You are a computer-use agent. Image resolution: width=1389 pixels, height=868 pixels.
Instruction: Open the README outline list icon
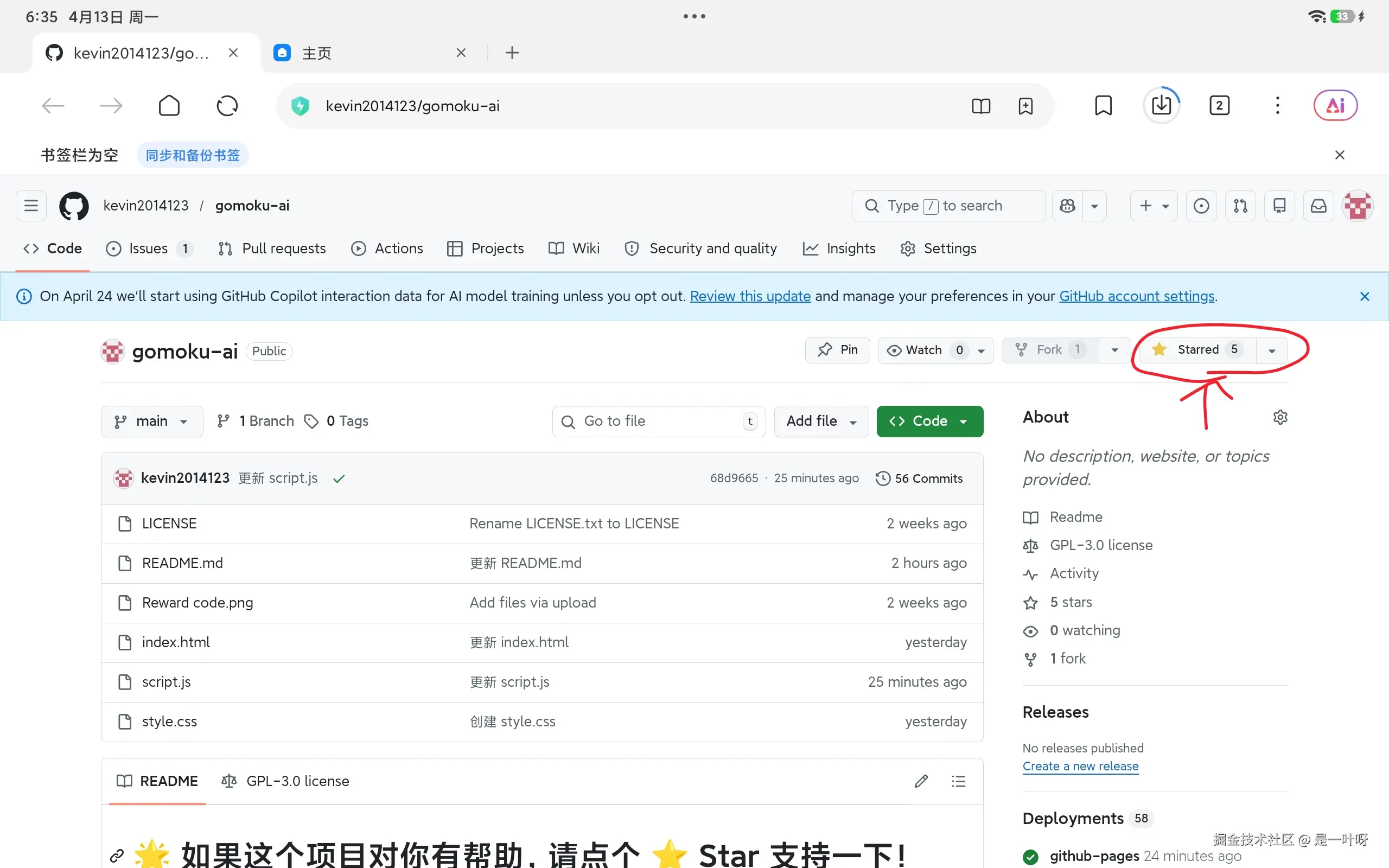[959, 781]
